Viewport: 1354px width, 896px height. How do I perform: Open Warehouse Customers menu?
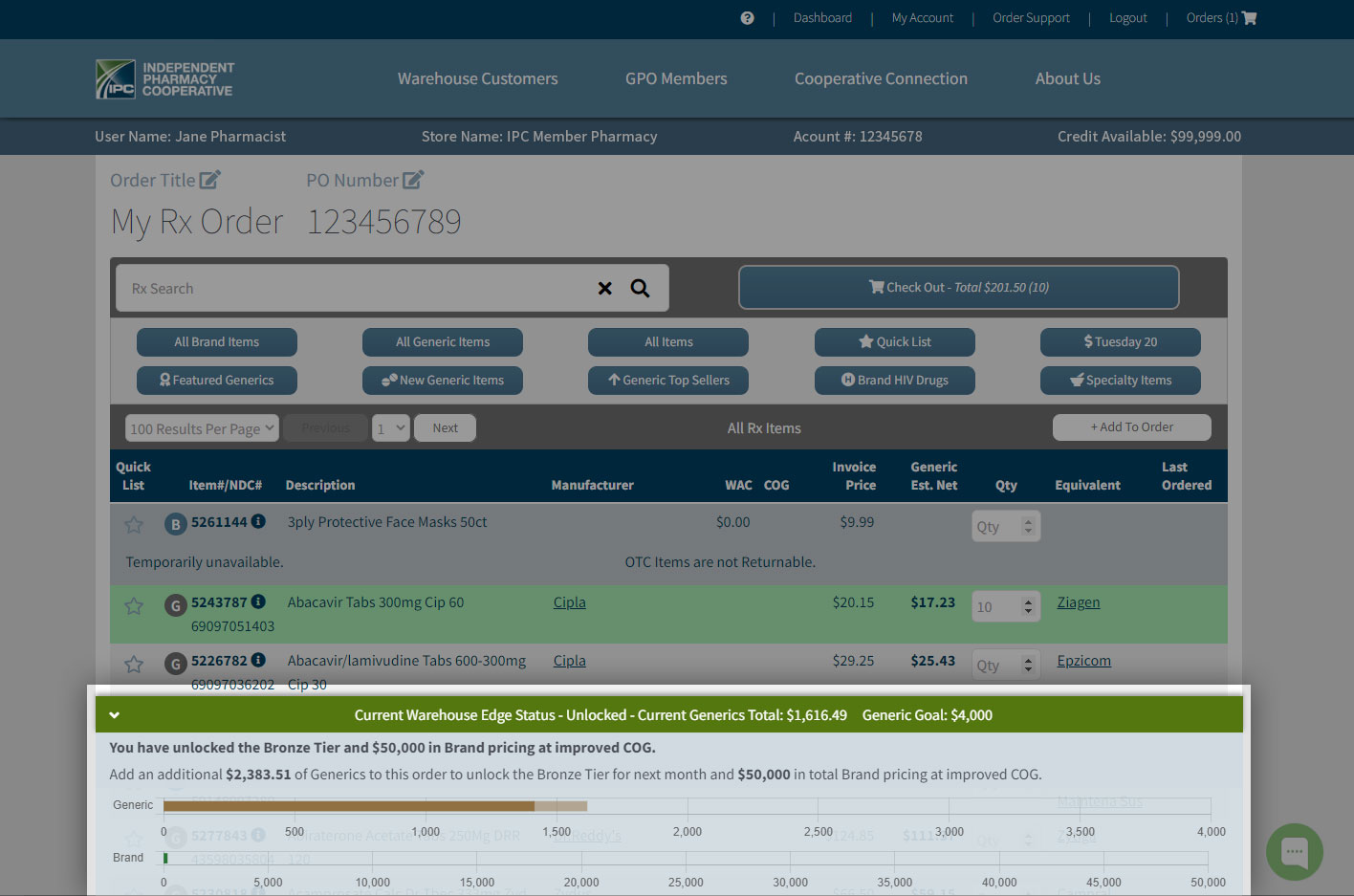click(477, 78)
